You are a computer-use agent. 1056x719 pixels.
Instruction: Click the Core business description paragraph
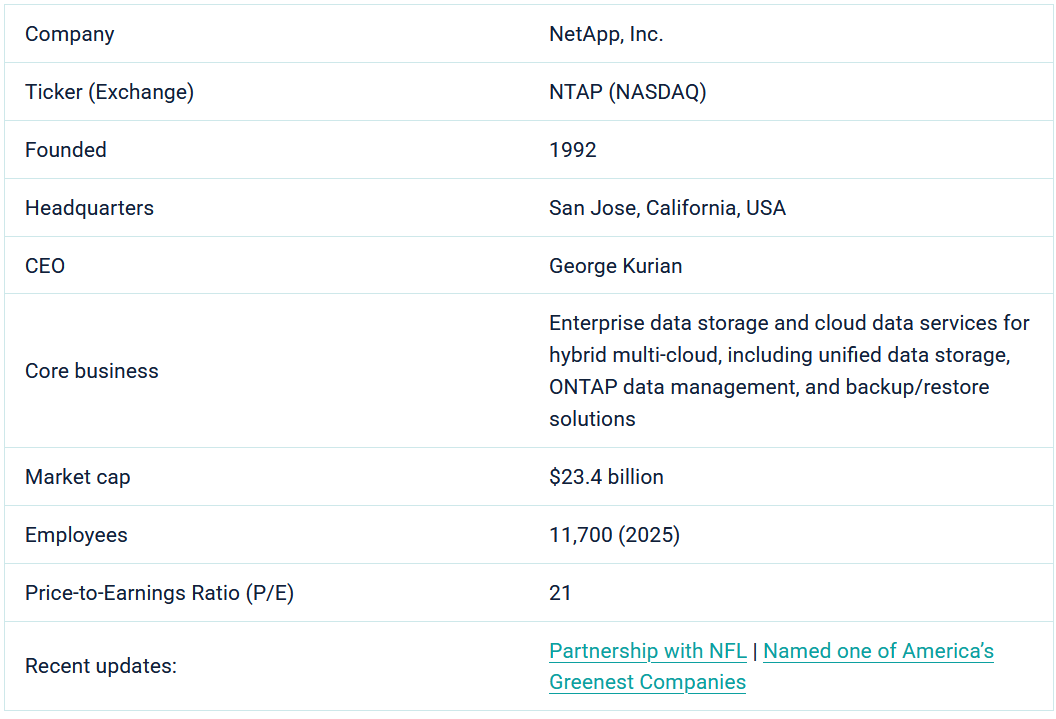[x=788, y=371]
